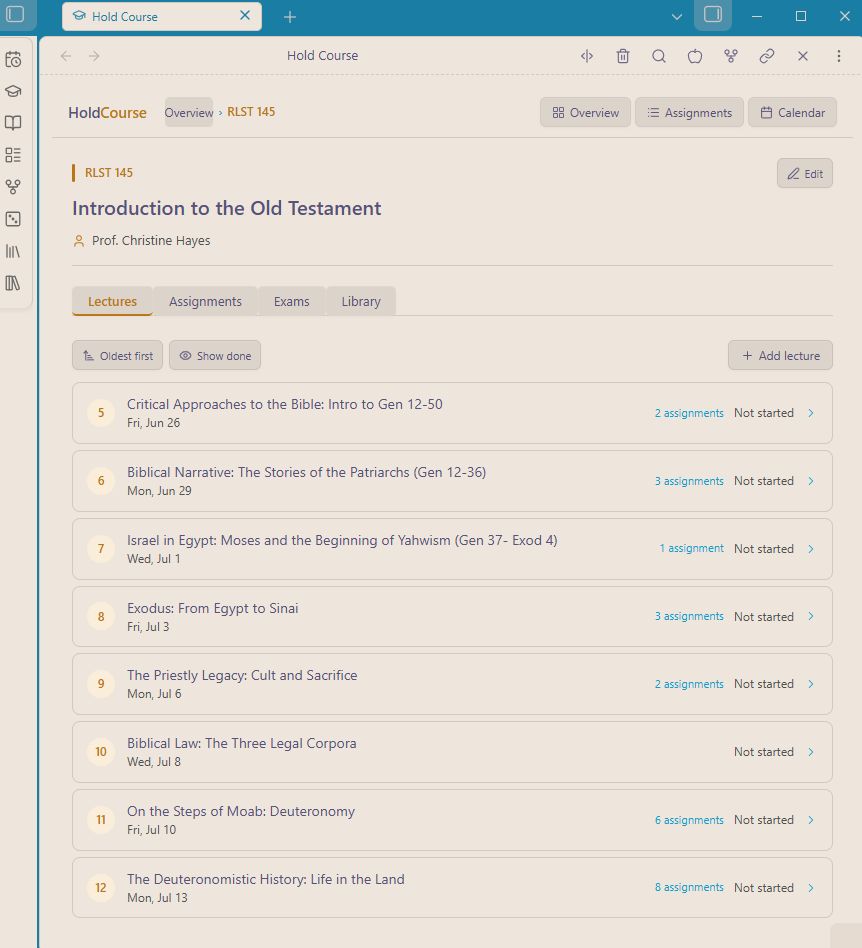Click the apple-shaped icon in toolbar

695,56
